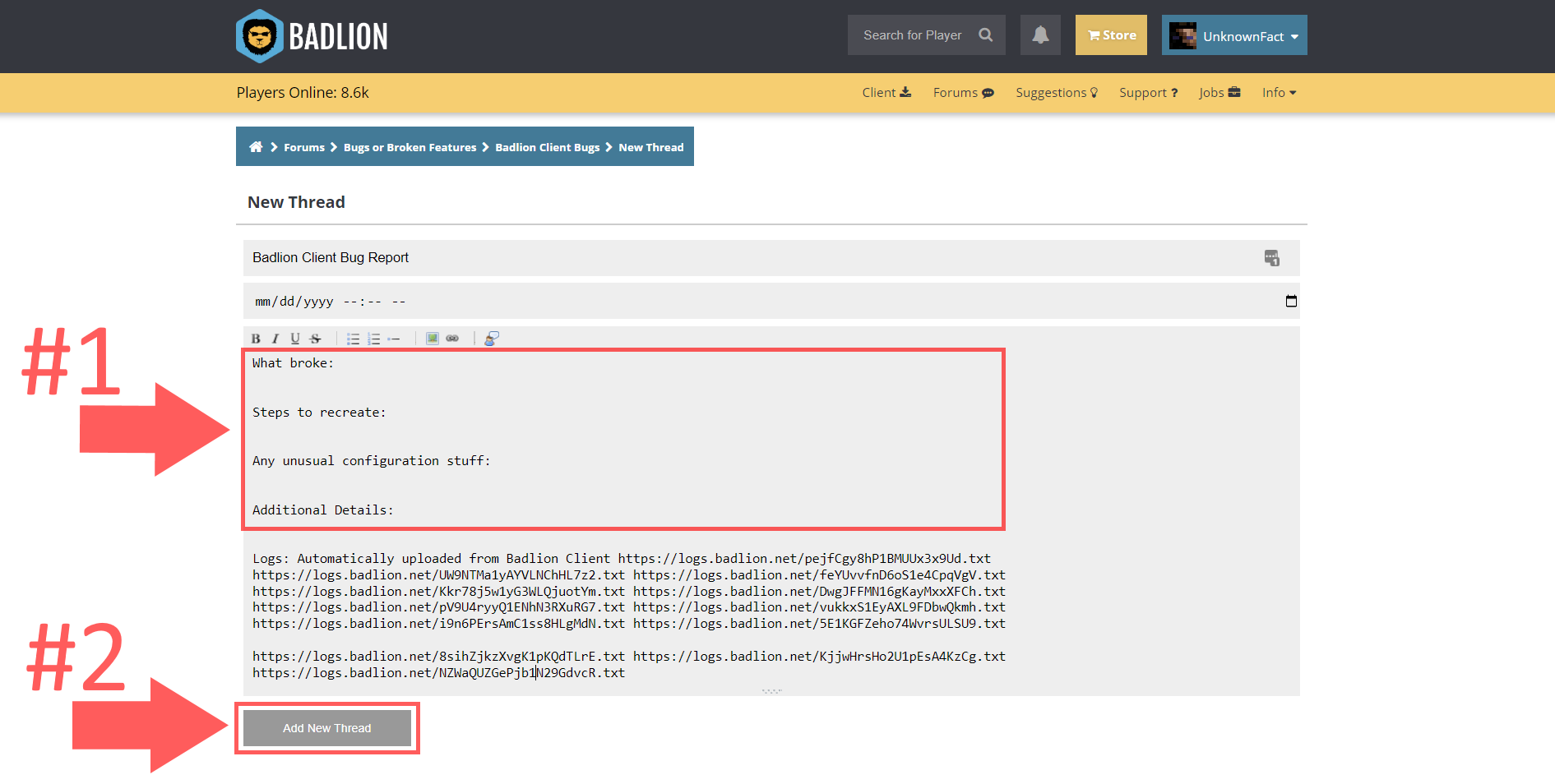
Task: Open the calendar date picker
Action: tap(1291, 301)
